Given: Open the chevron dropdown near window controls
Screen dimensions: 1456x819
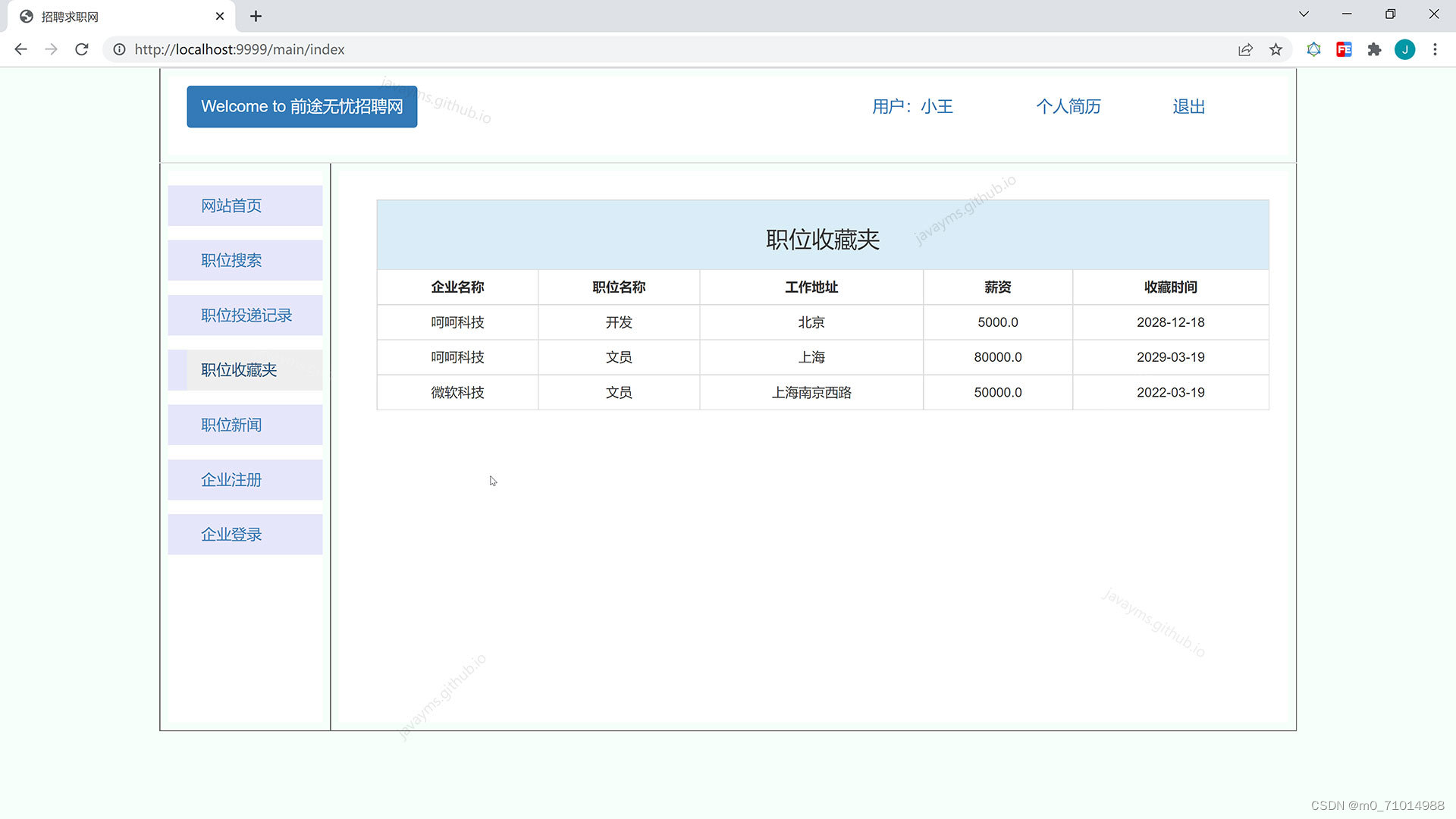Looking at the screenshot, I should [1304, 14].
